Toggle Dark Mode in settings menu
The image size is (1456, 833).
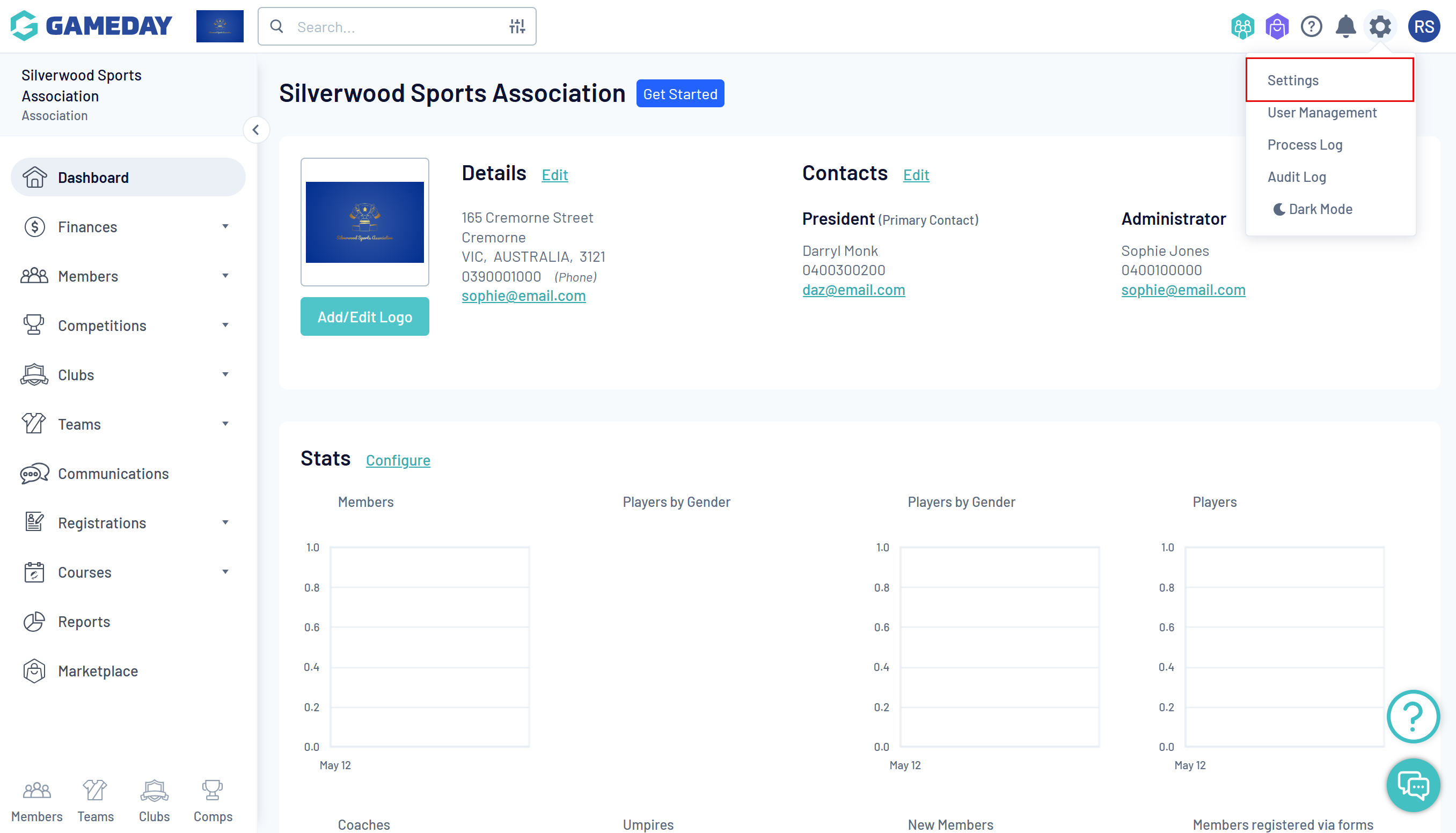1313,209
